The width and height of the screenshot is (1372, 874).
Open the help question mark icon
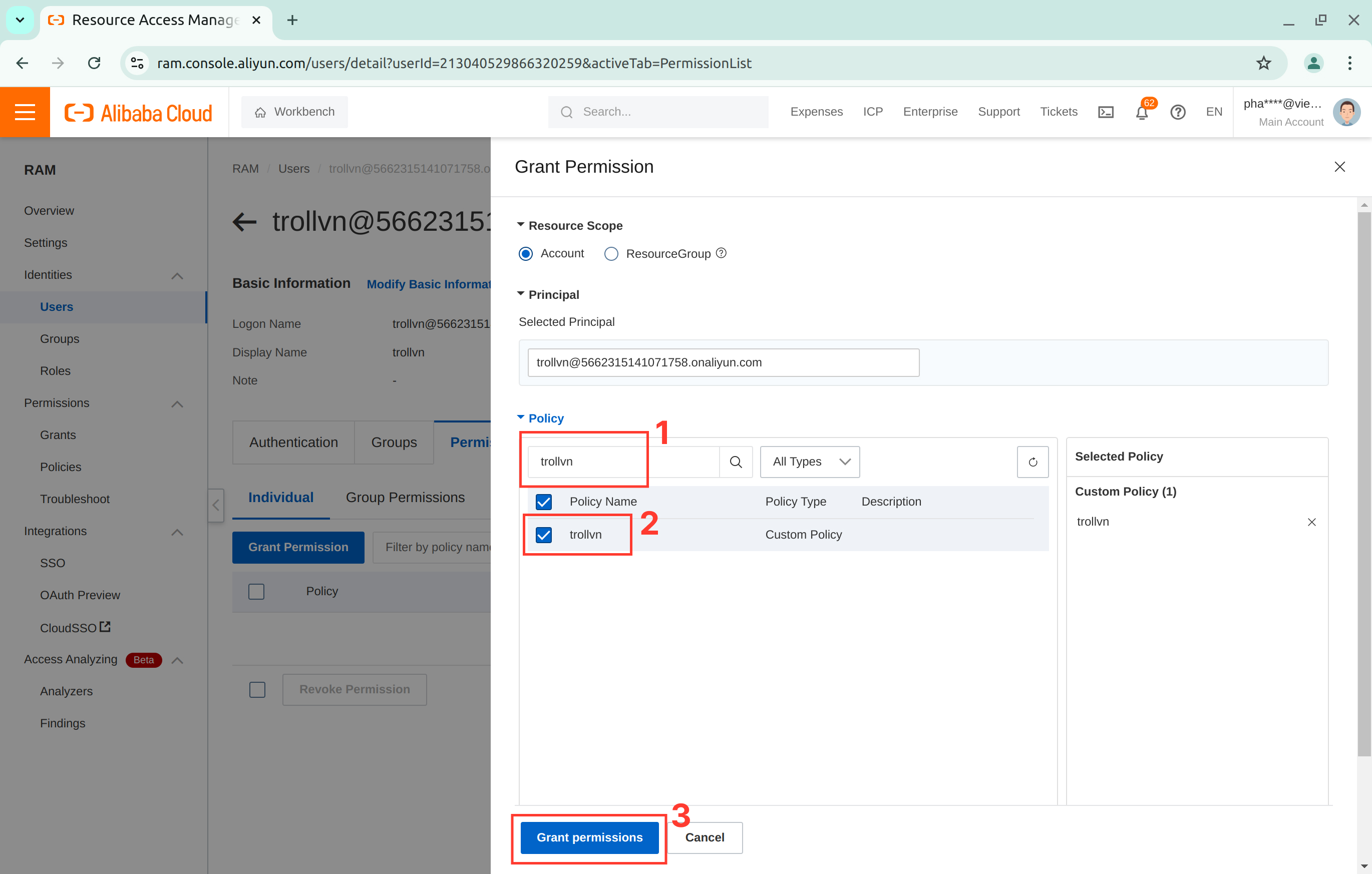pos(1178,112)
